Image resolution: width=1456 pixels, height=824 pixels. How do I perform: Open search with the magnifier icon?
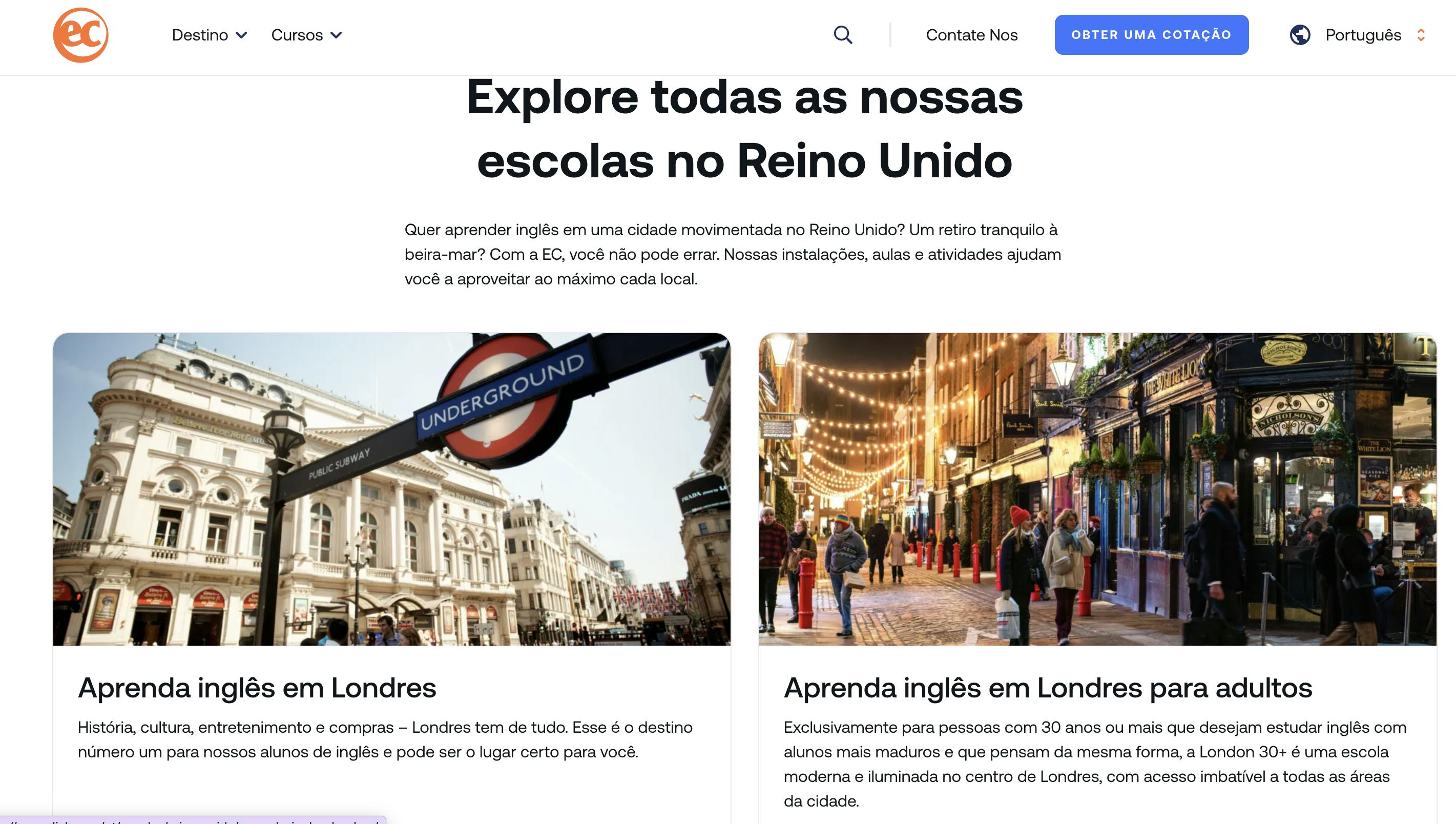(843, 35)
